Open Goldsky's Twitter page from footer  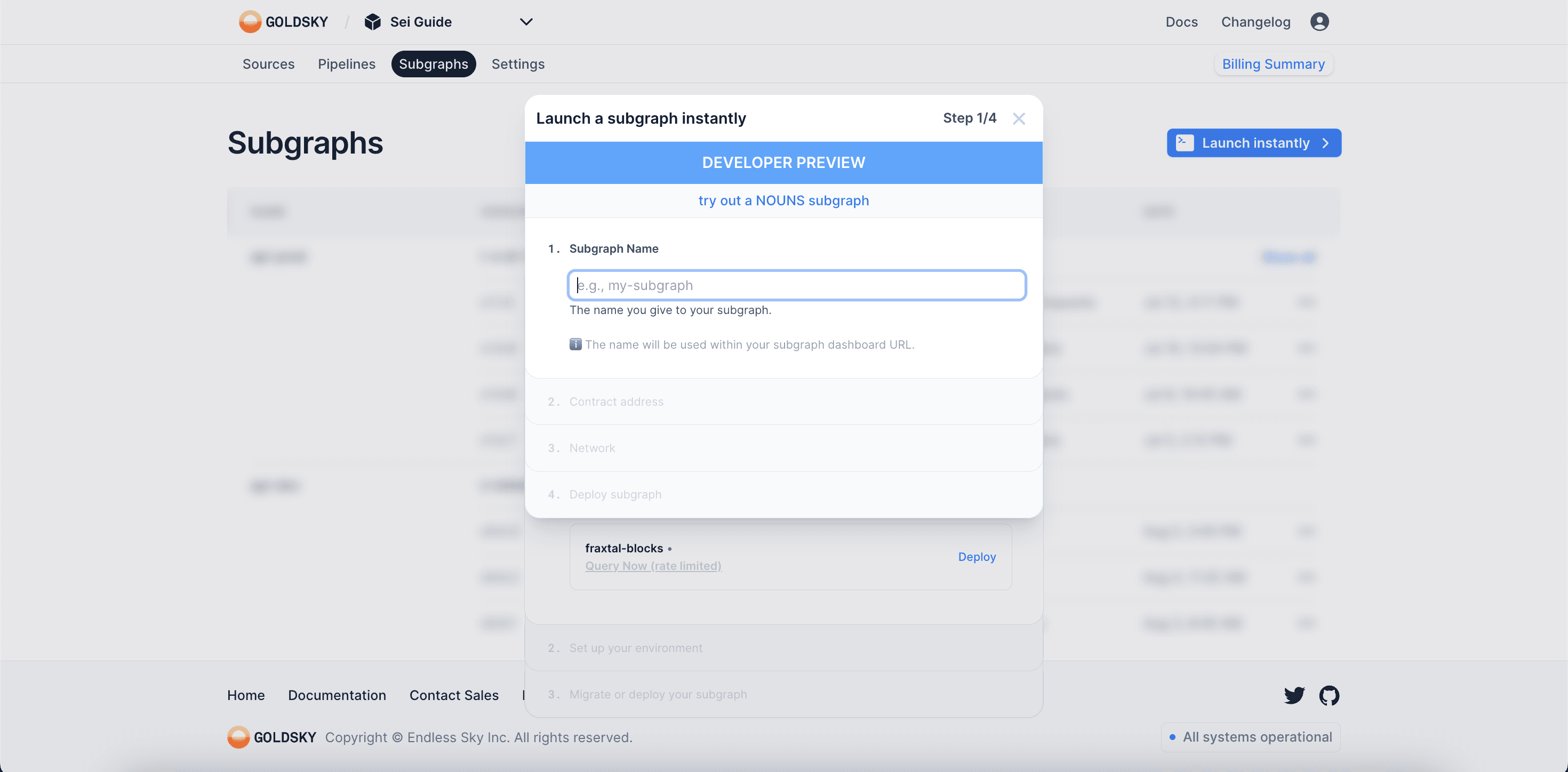click(x=1294, y=695)
